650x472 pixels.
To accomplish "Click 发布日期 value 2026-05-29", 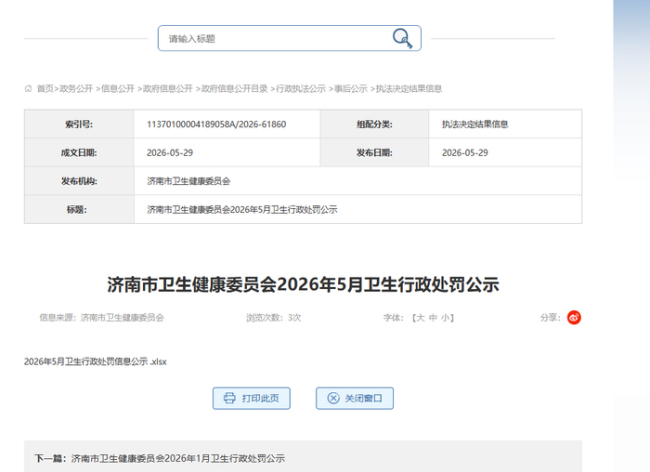I will [465, 153].
